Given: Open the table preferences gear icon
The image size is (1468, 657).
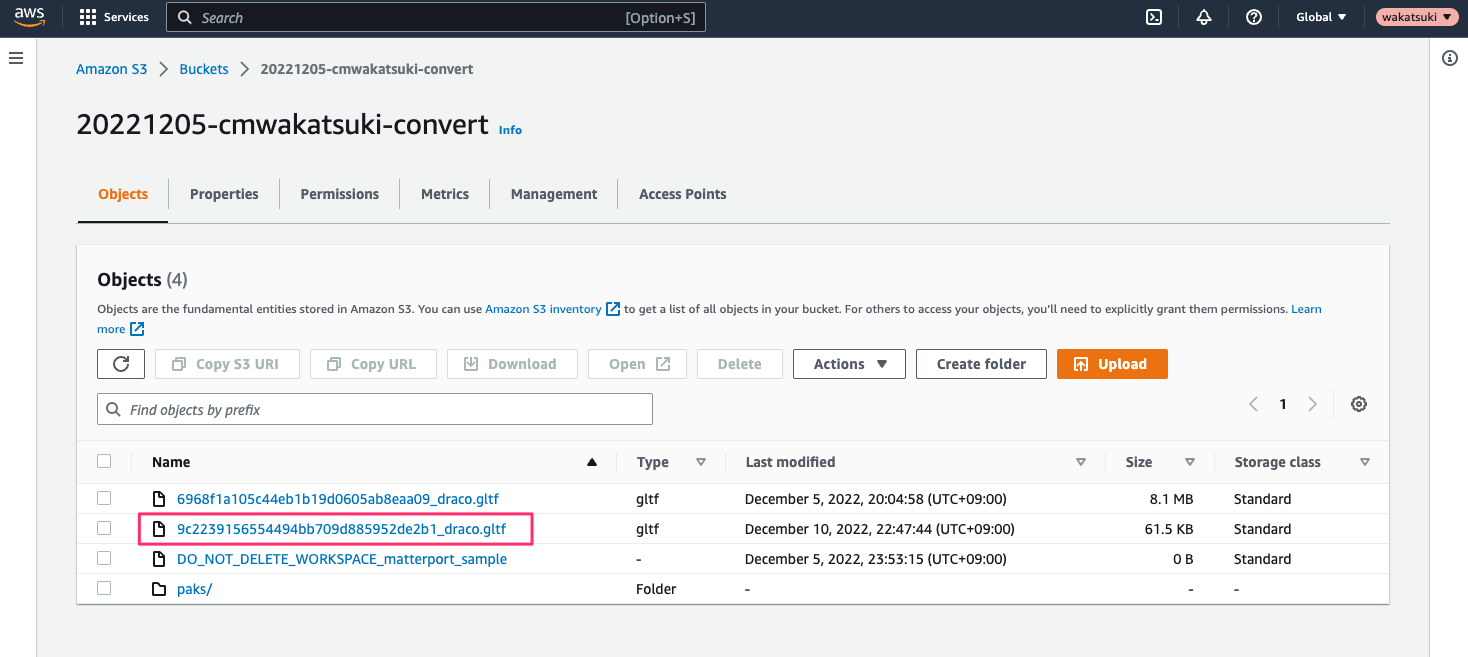Looking at the screenshot, I should pos(1359,404).
